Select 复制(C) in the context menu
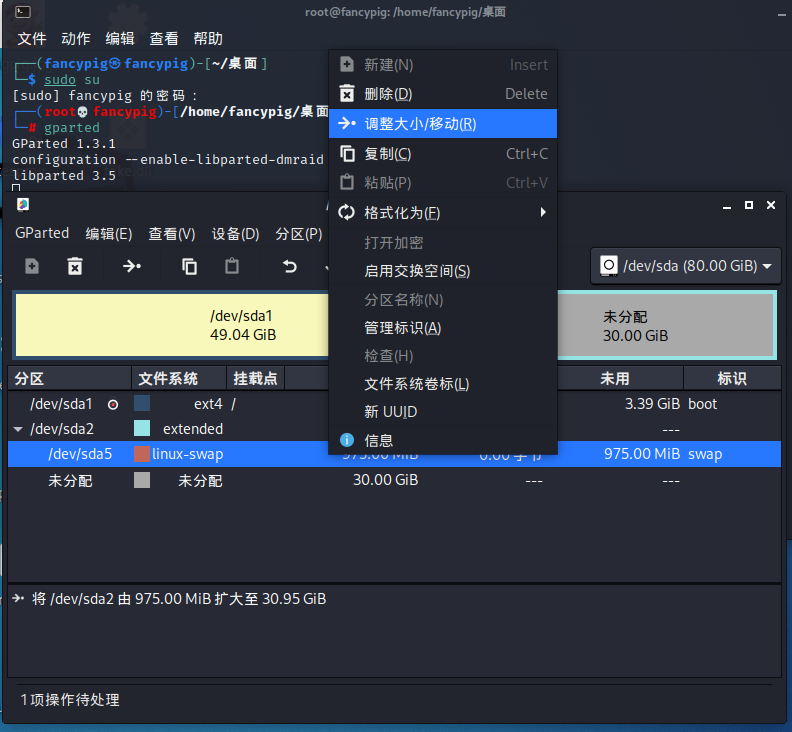Viewport: 792px width, 732px height. point(442,154)
